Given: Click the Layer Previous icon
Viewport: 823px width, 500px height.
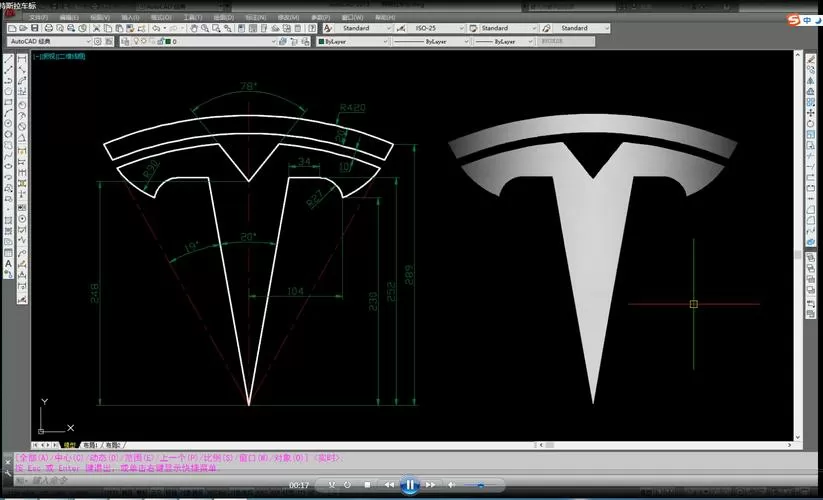Looking at the screenshot, I should 293,41.
